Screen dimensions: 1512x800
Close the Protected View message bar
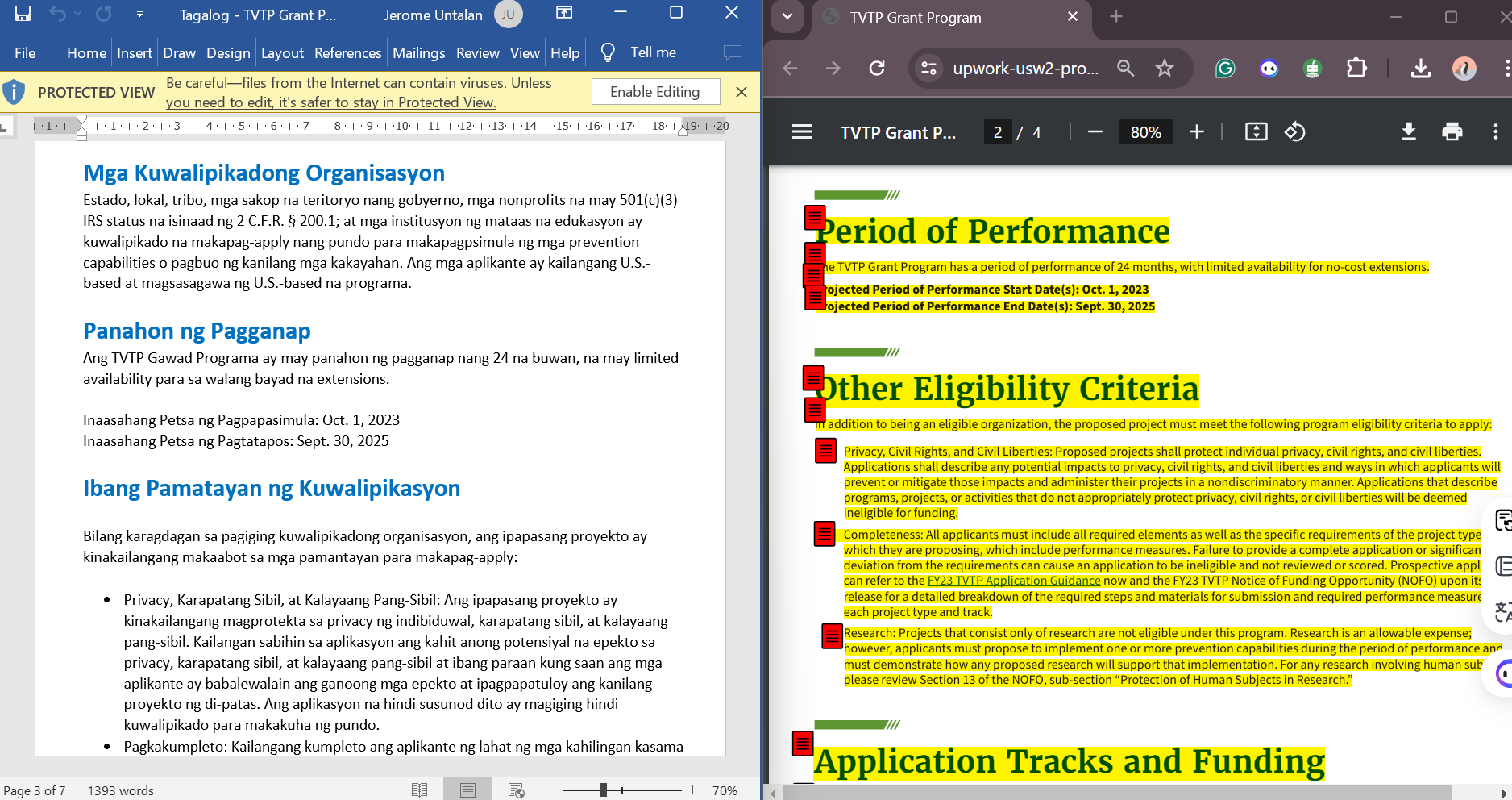tap(741, 92)
